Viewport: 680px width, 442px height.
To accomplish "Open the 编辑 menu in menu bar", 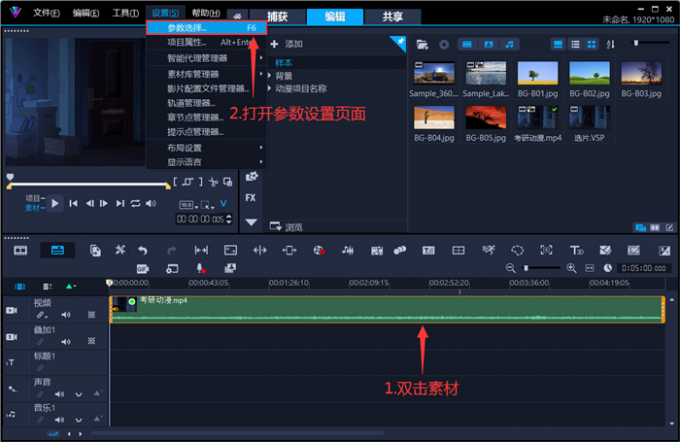I will tap(85, 13).
